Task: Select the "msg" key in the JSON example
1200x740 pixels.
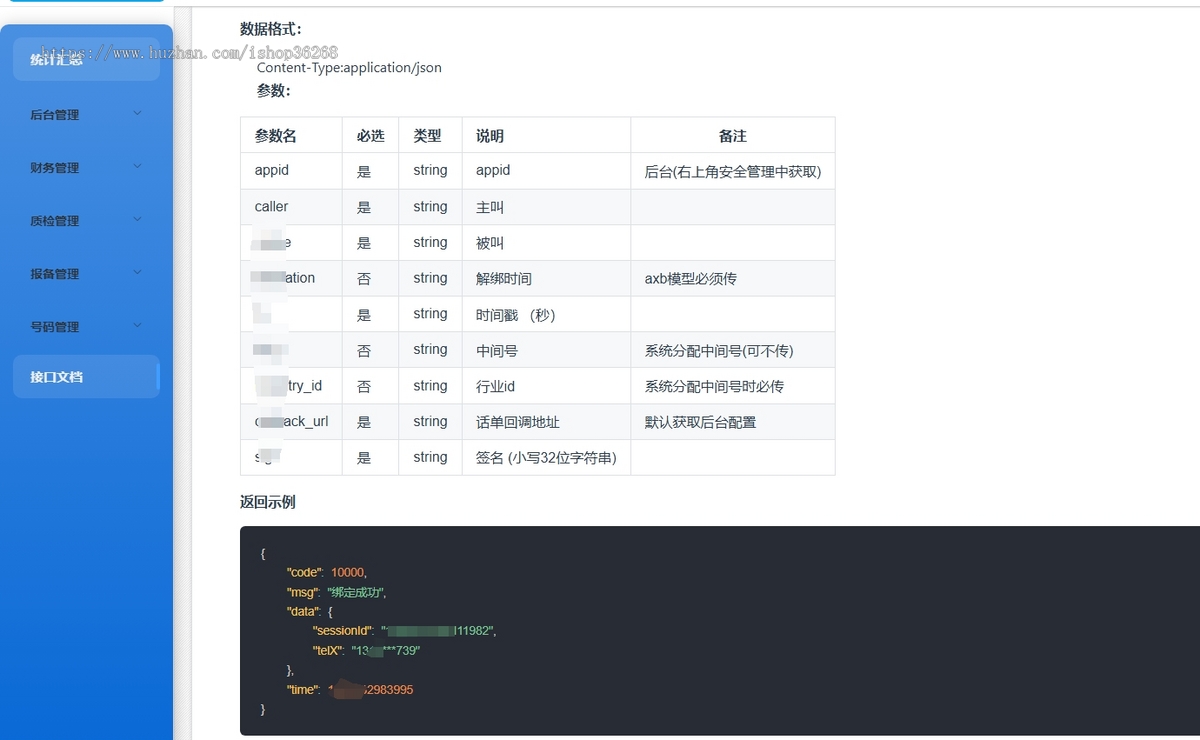Action: click(x=303, y=592)
